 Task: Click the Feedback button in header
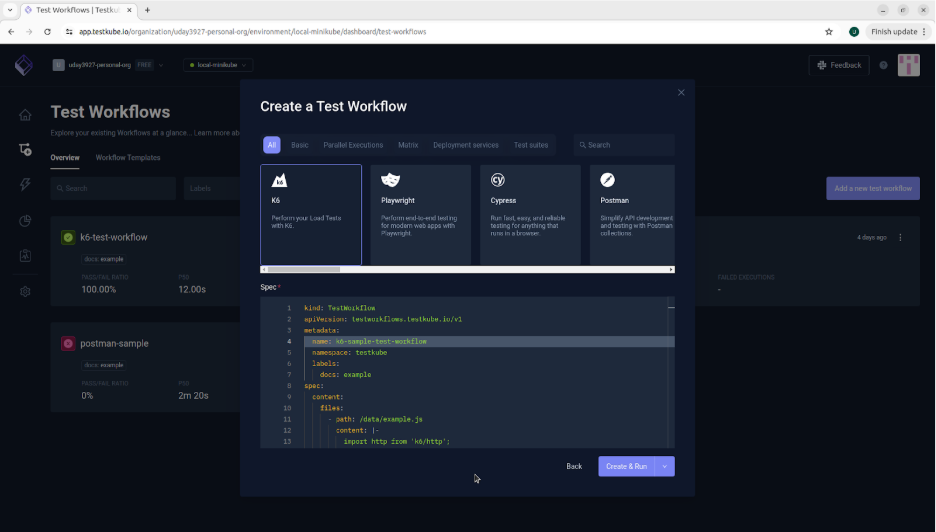pos(839,65)
